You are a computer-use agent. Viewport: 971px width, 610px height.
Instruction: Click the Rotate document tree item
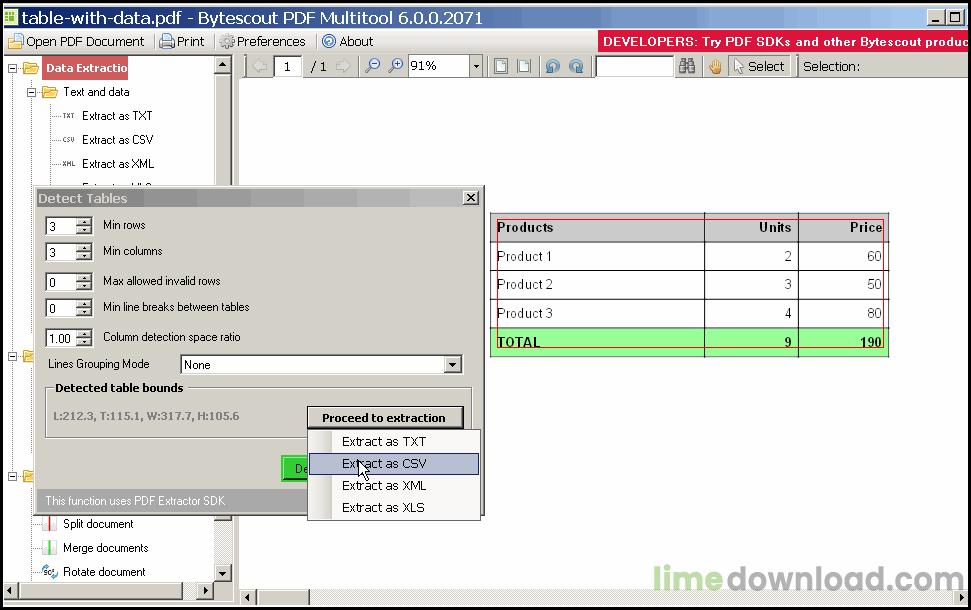[104, 572]
